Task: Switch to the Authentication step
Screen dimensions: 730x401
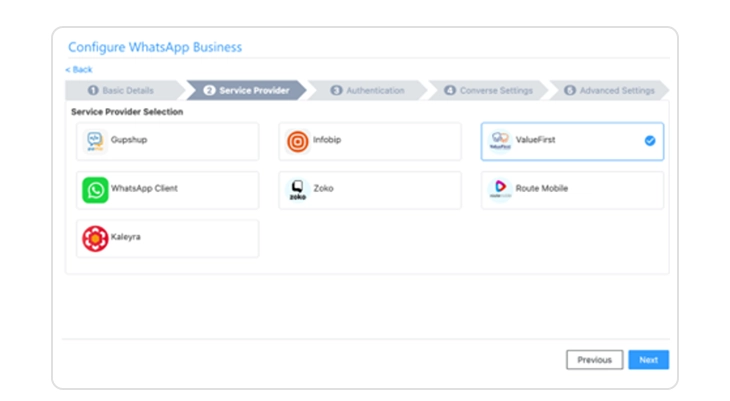Action: coord(368,91)
